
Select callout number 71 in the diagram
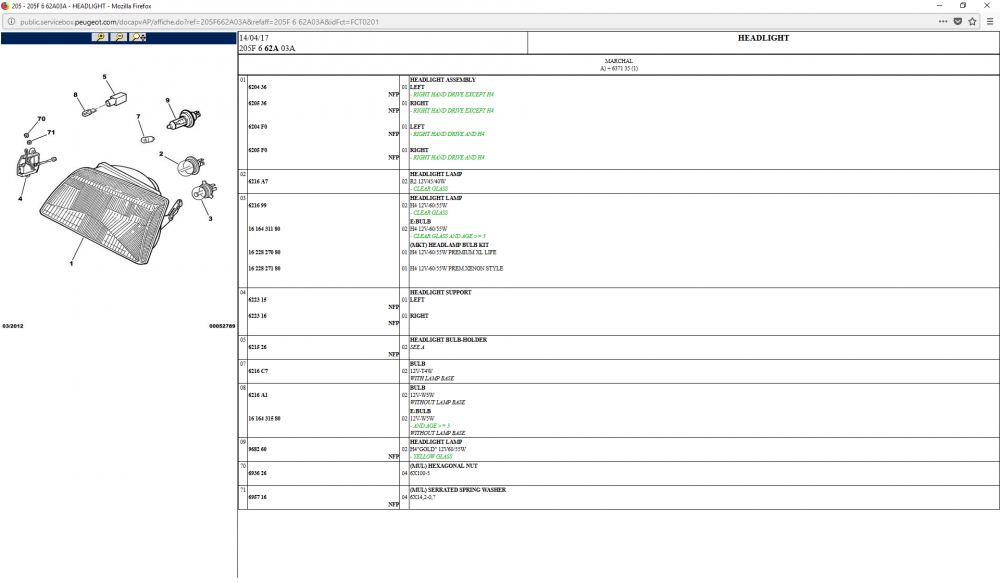pos(51,133)
